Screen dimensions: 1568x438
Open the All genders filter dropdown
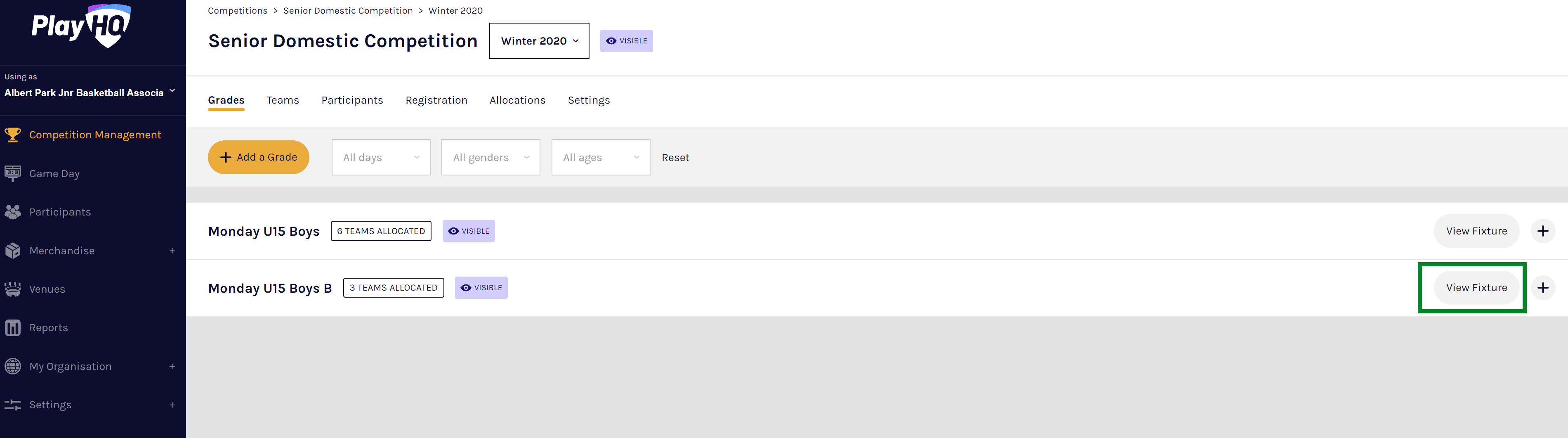coord(490,157)
